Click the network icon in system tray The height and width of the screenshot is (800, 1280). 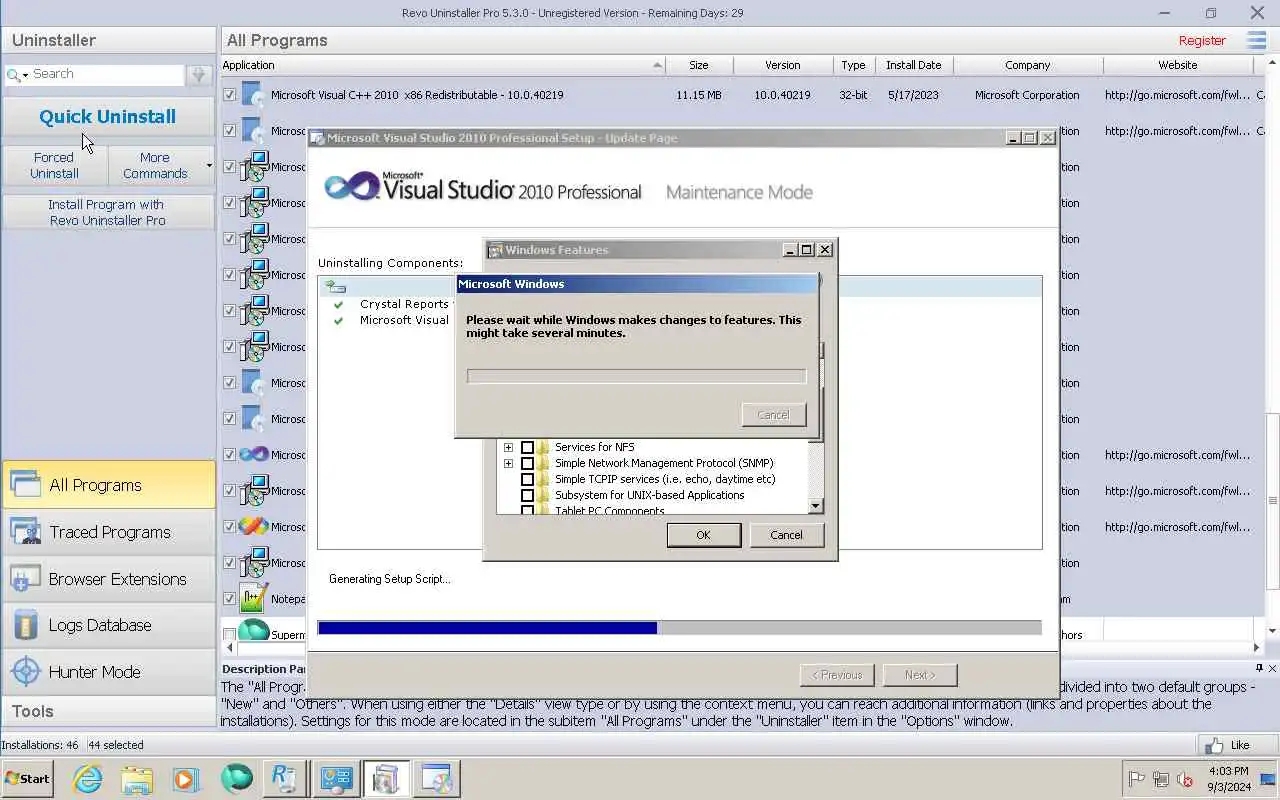(1161, 779)
